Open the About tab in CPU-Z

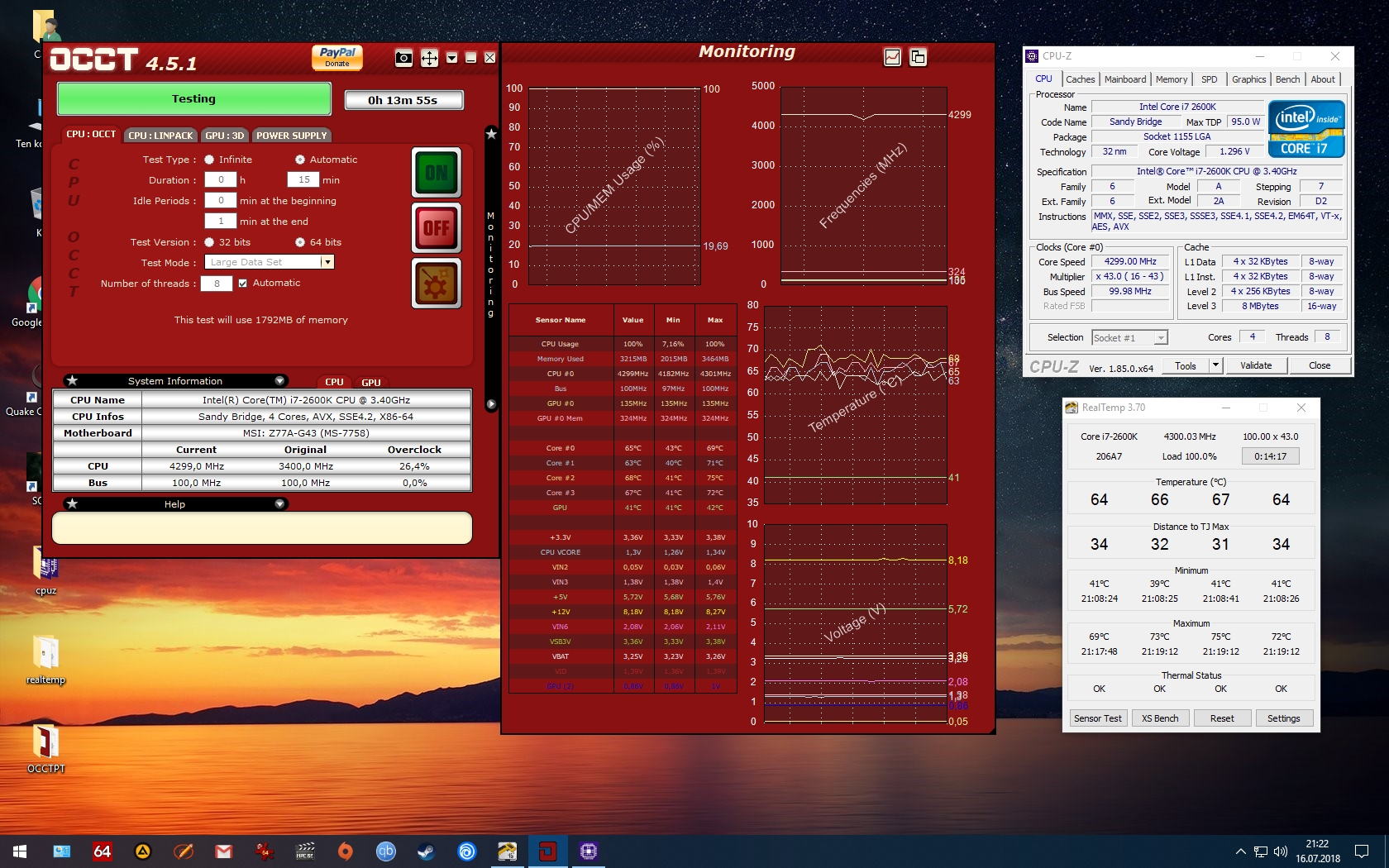click(x=1323, y=79)
